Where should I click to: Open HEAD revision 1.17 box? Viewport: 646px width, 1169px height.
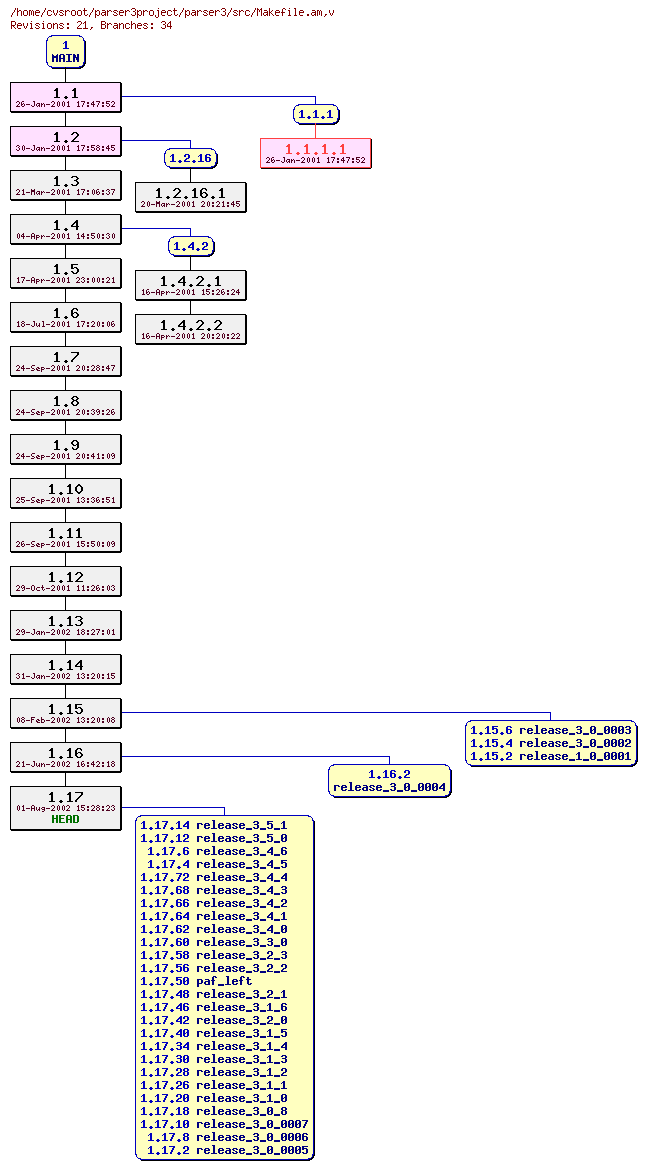click(x=66, y=808)
